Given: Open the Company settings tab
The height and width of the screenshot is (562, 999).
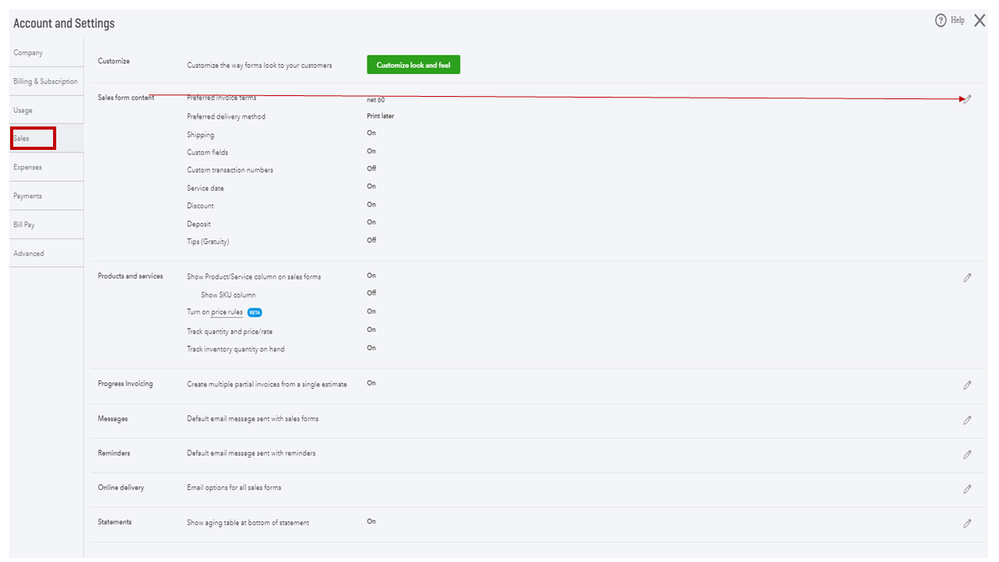Looking at the screenshot, I should [28, 53].
